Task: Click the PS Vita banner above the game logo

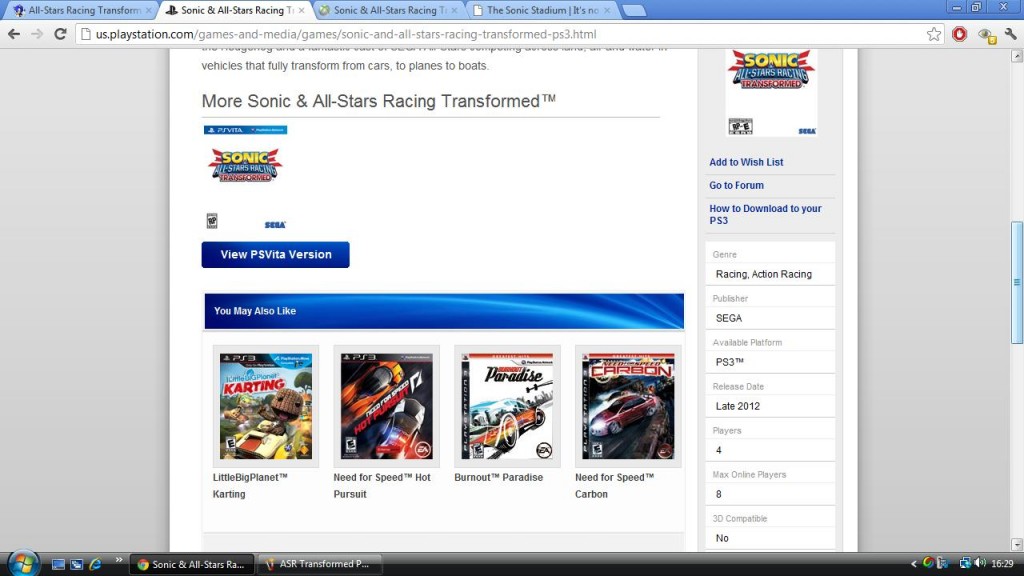Action: [x=246, y=130]
